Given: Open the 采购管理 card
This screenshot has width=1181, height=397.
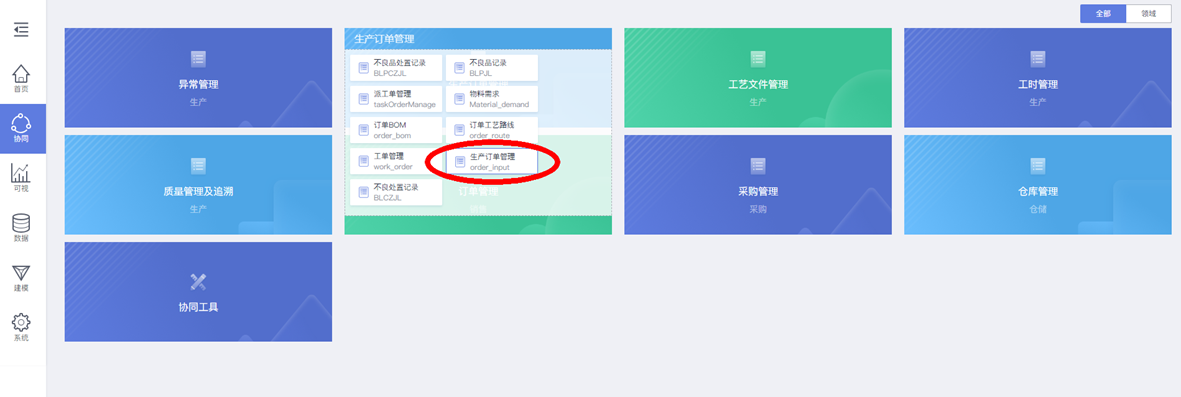Looking at the screenshot, I should tap(758, 185).
